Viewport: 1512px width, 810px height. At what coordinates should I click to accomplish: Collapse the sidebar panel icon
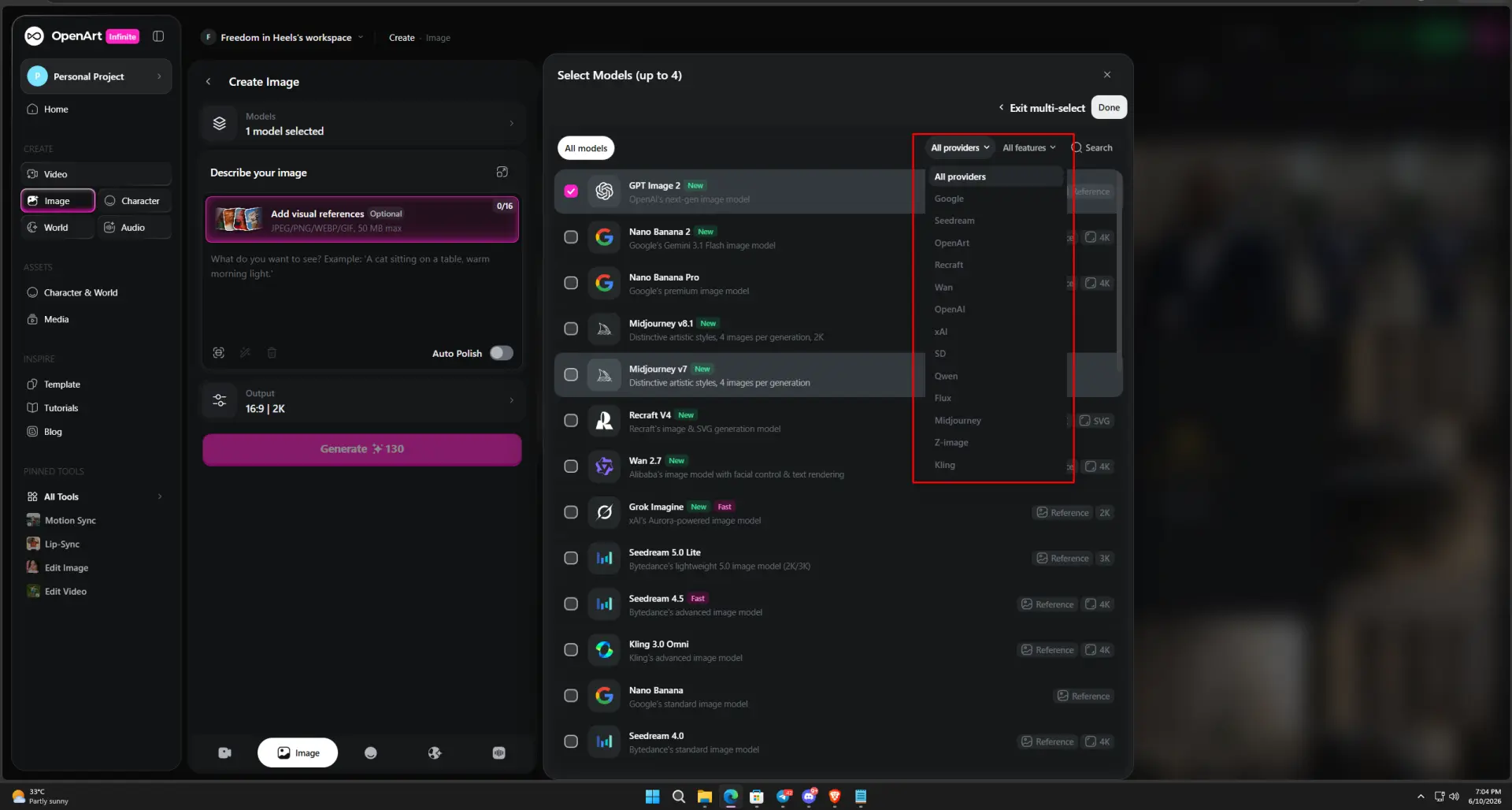(x=158, y=36)
